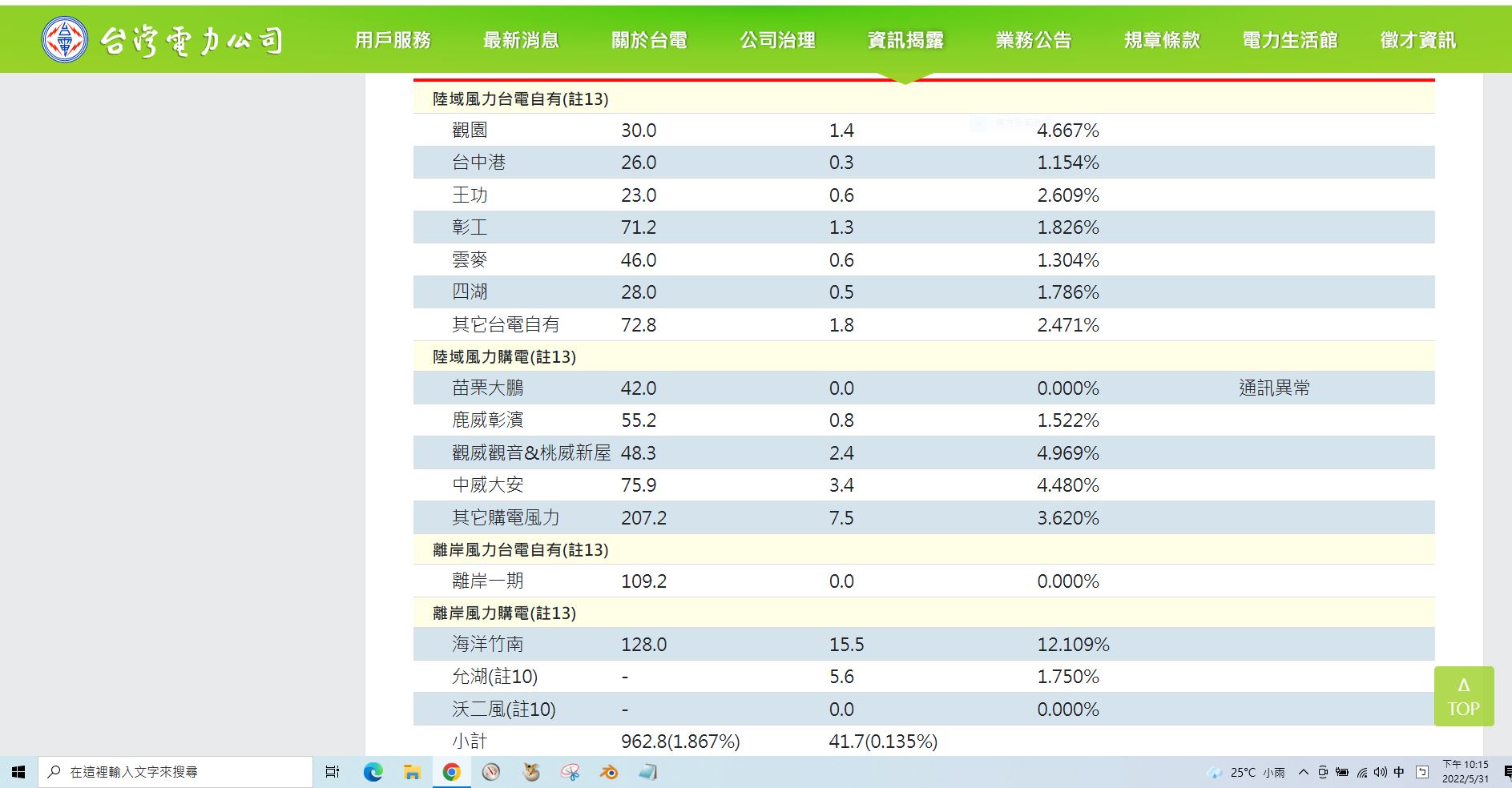Screen dimensions: 1512x788
Task: Select the 沃二風(註10) row label
Action: pos(504,709)
